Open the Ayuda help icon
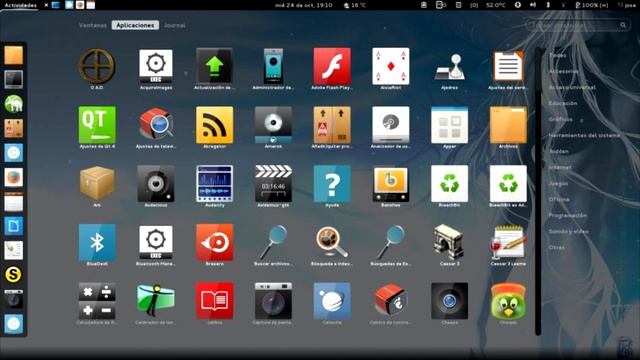Screen dimensions: 640x360 point(332,184)
